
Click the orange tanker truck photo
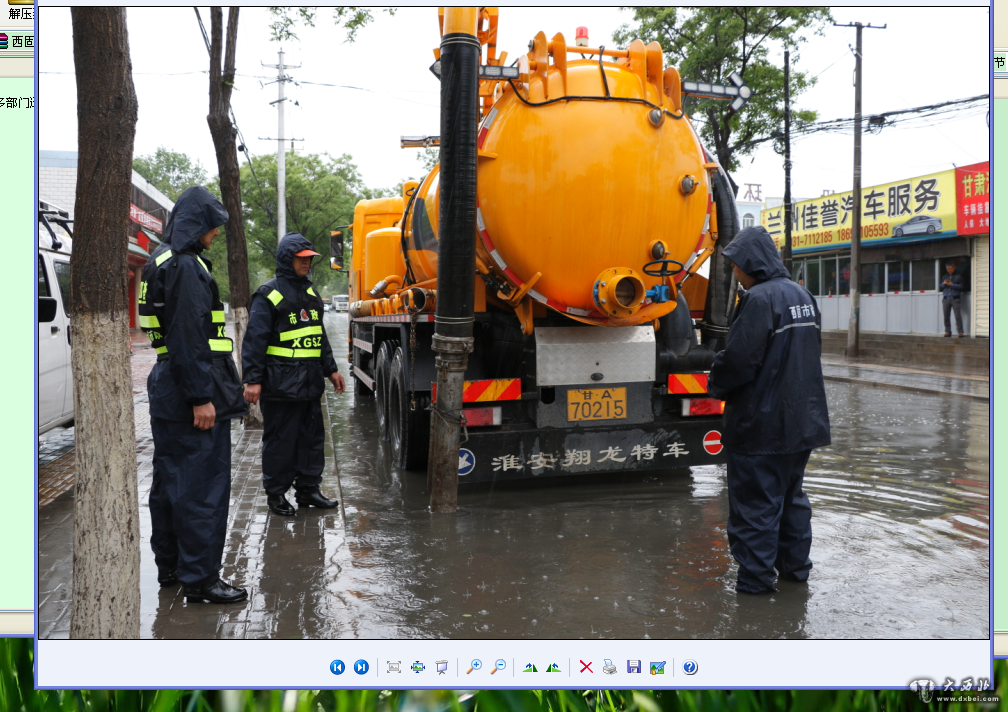[560, 250]
